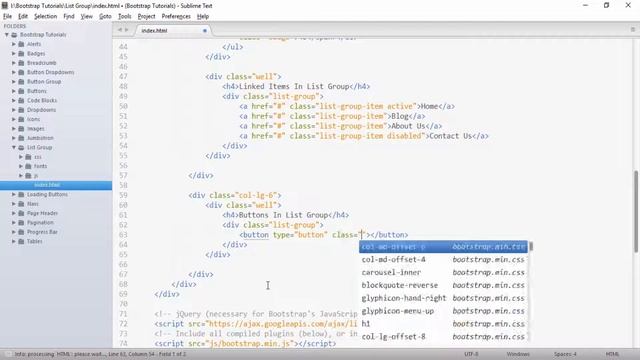Collapse the Bootstrap Tutorials root folder
The height and width of the screenshot is (360, 640).
coord(7,35)
